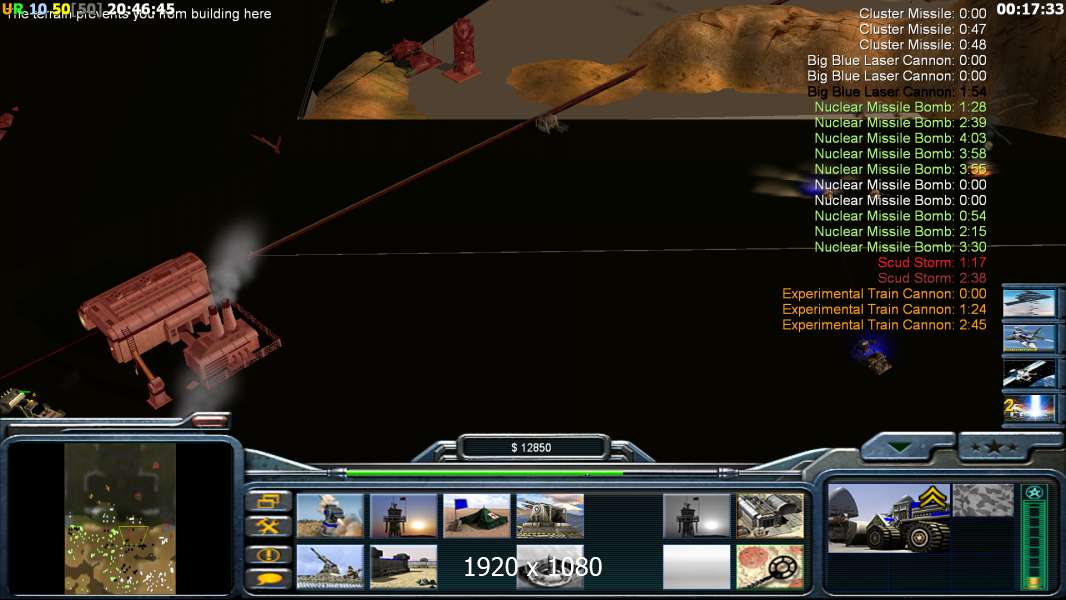Activate the mine detector clear-mines command

coord(770,566)
